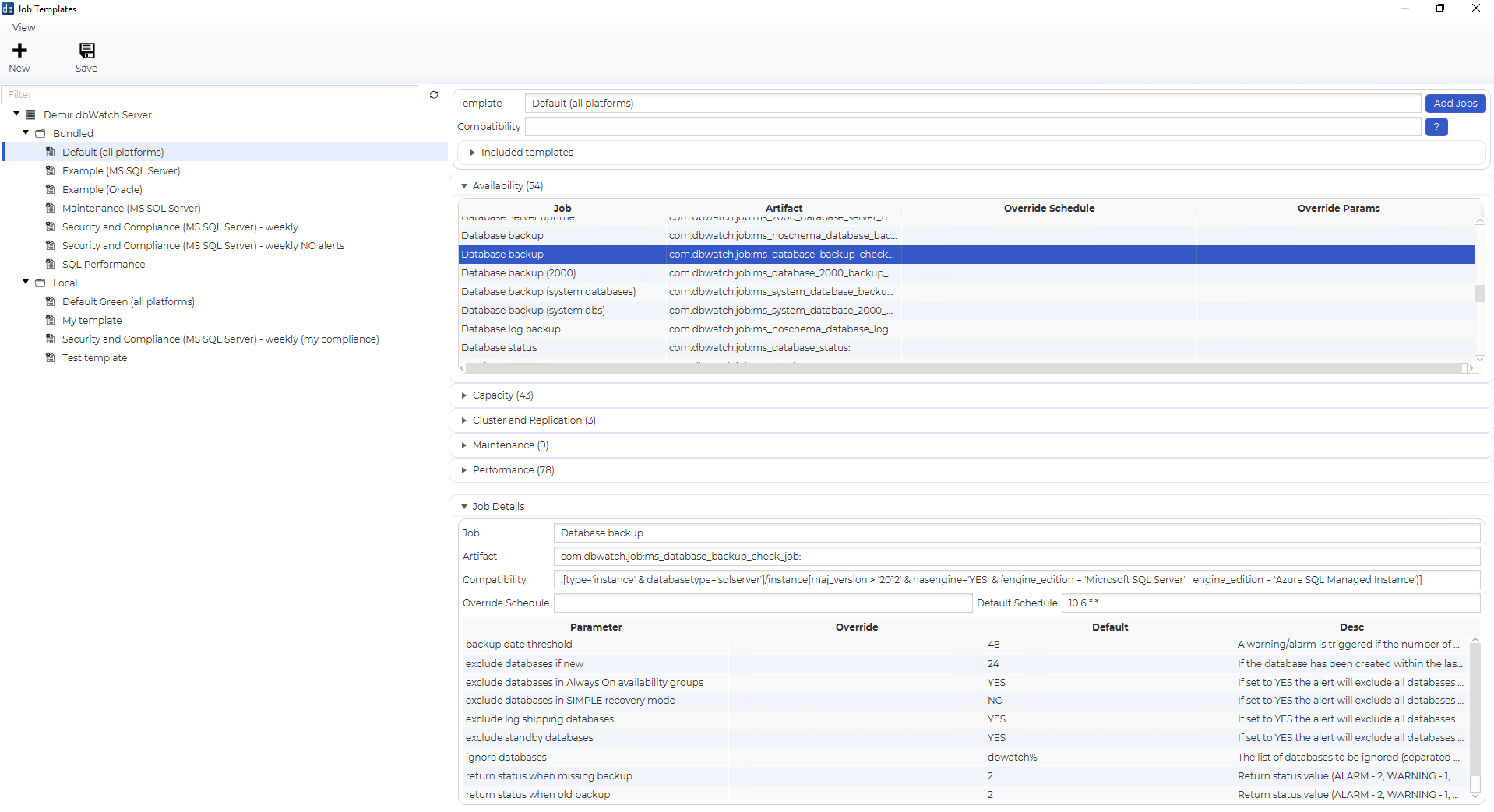The width and height of the screenshot is (1494, 812).
Task: Select SQL Performance template in tree
Action: 104,265
